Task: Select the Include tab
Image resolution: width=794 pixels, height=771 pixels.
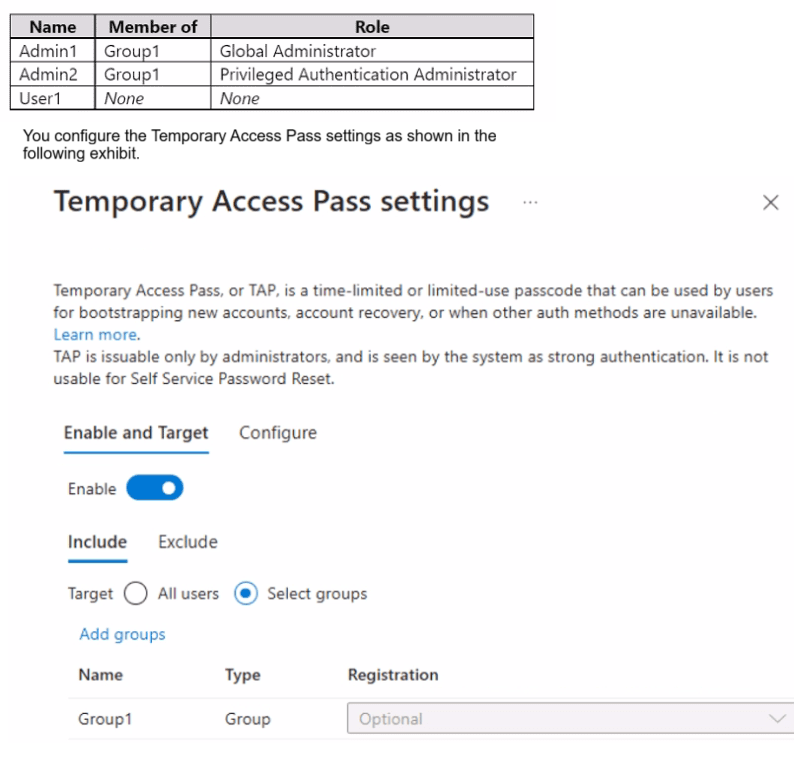Action: [97, 542]
